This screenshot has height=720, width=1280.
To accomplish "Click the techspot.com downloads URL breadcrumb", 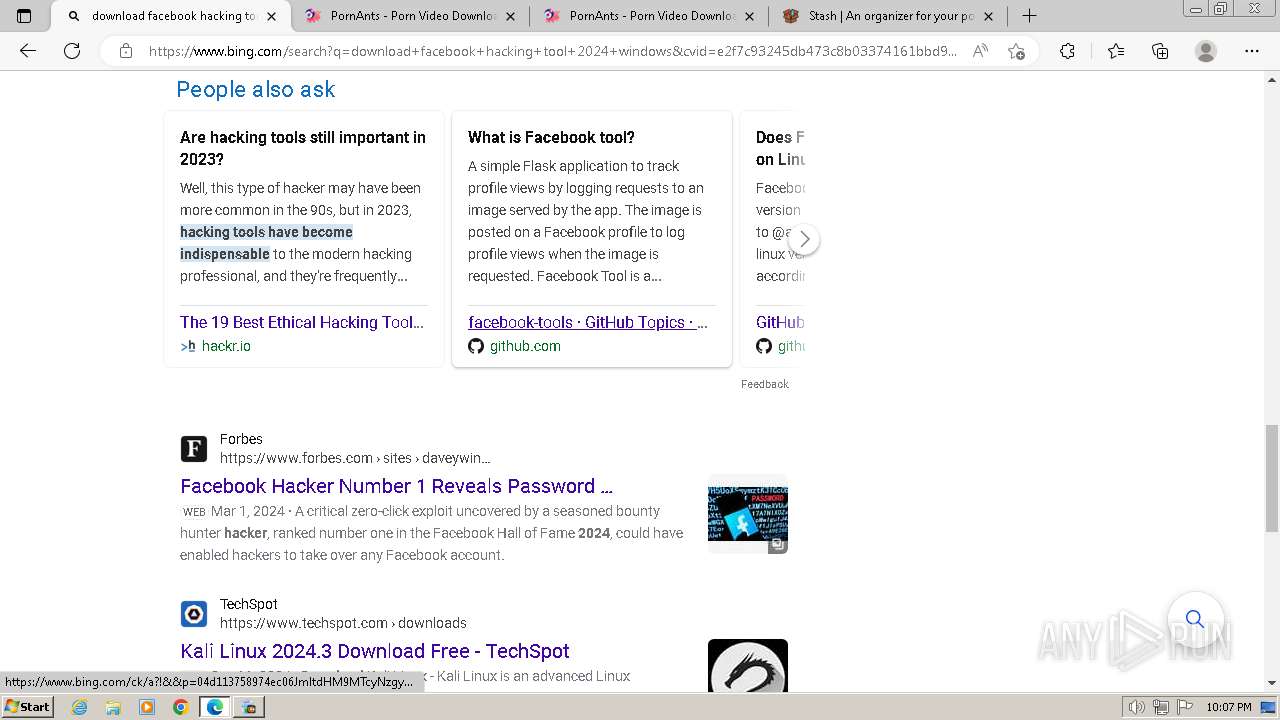I will [x=343, y=623].
